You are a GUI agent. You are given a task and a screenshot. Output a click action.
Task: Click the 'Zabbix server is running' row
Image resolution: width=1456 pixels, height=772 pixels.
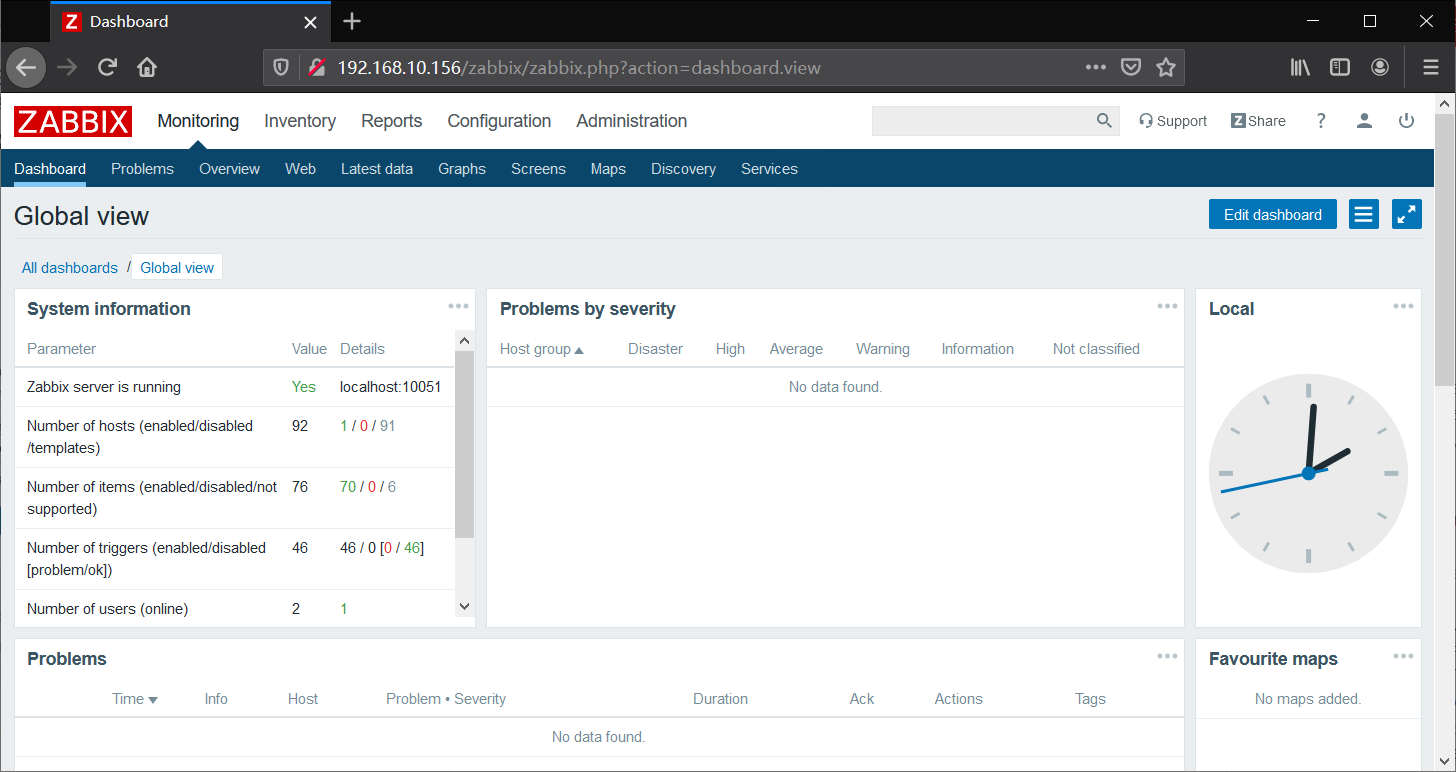tap(235, 387)
